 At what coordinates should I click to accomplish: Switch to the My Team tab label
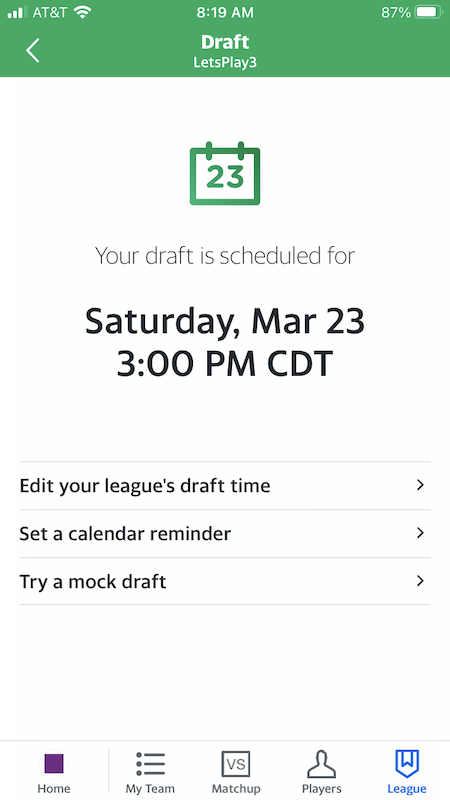click(x=150, y=788)
